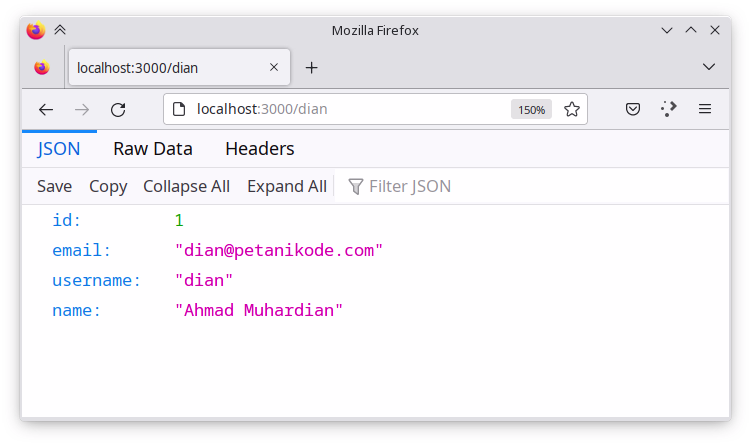Open a new tab with plus icon
Image resolution: width=751 pixels, height=445 pixels.
[x=311, y=67]
